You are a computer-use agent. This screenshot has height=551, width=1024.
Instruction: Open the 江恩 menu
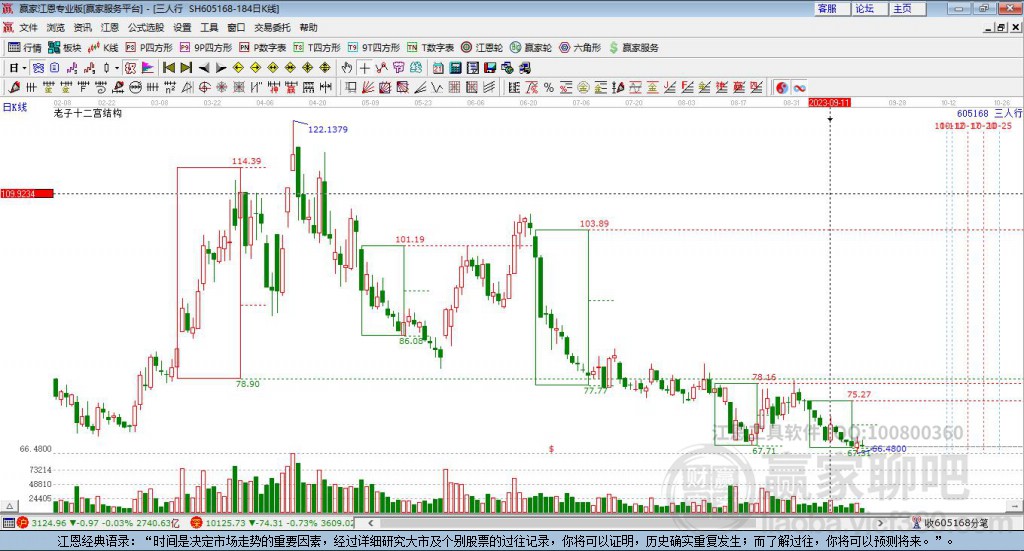click(x=110, y=27)
